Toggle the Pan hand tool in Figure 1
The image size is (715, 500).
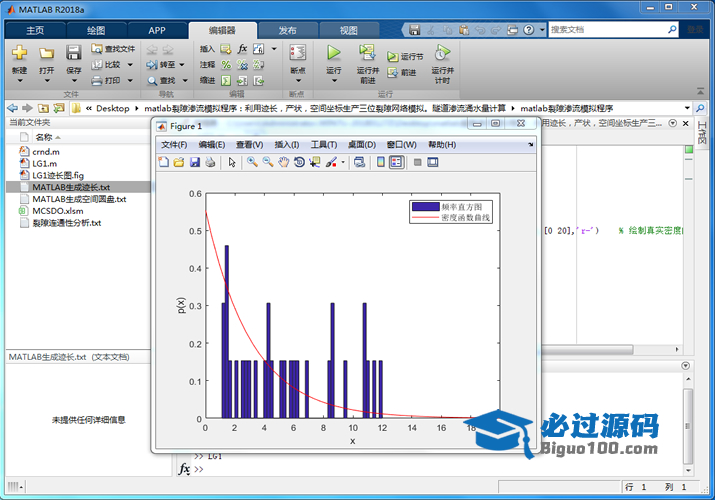tap(284, 162)
